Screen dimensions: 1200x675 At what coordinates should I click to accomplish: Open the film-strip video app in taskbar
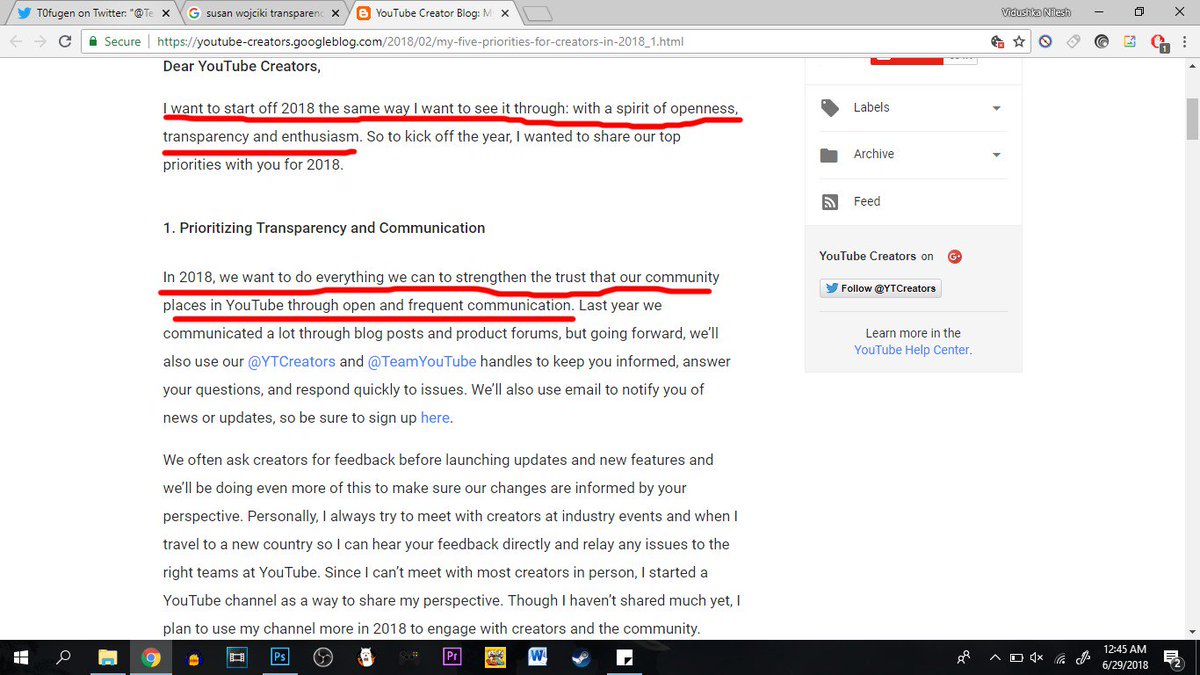237,658
